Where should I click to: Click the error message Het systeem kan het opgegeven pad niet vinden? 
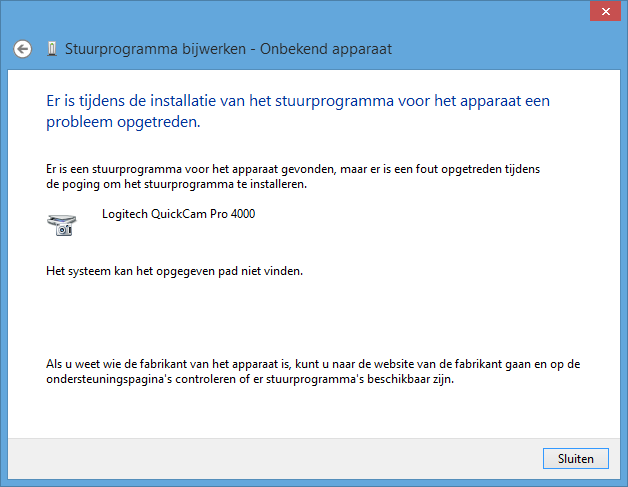(x=174, y=271)
